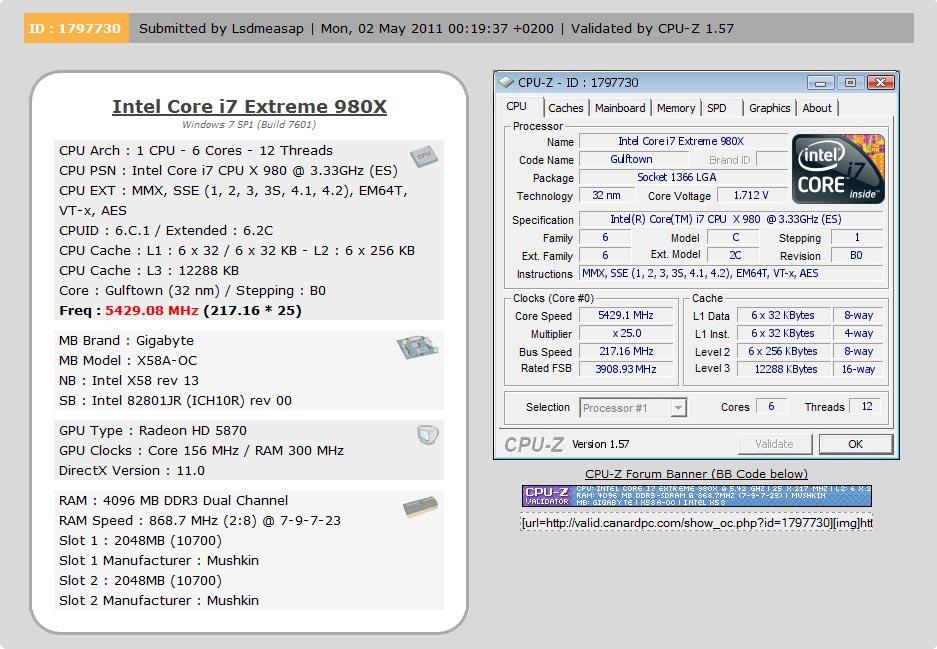Click the CPU-Z Validator banner image
Screen dimensions: 937x649
click(x=697, y=496)
